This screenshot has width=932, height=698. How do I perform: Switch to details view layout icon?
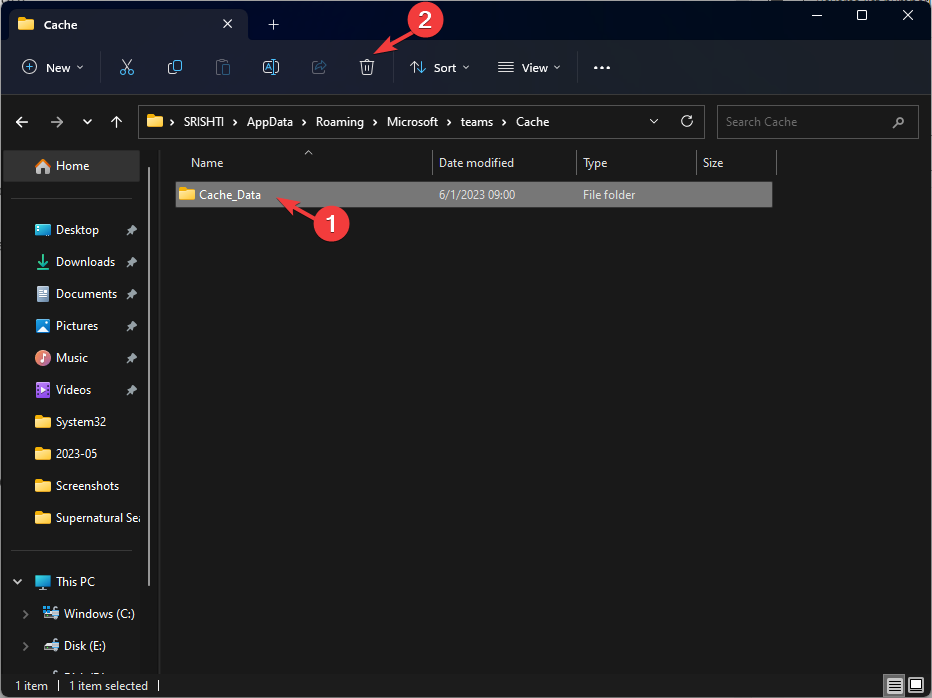(x=895, y=686)
